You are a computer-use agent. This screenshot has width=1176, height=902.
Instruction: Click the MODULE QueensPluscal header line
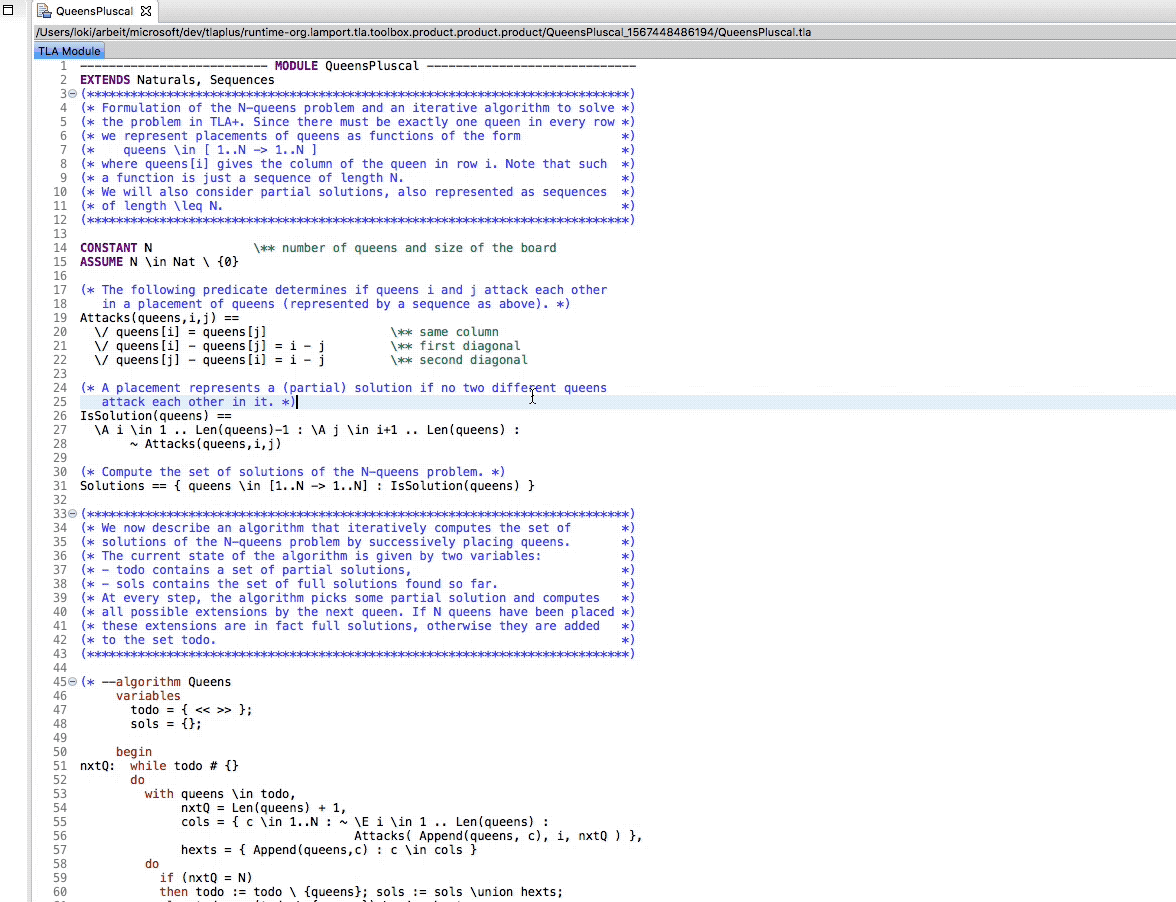click(358, 66)
